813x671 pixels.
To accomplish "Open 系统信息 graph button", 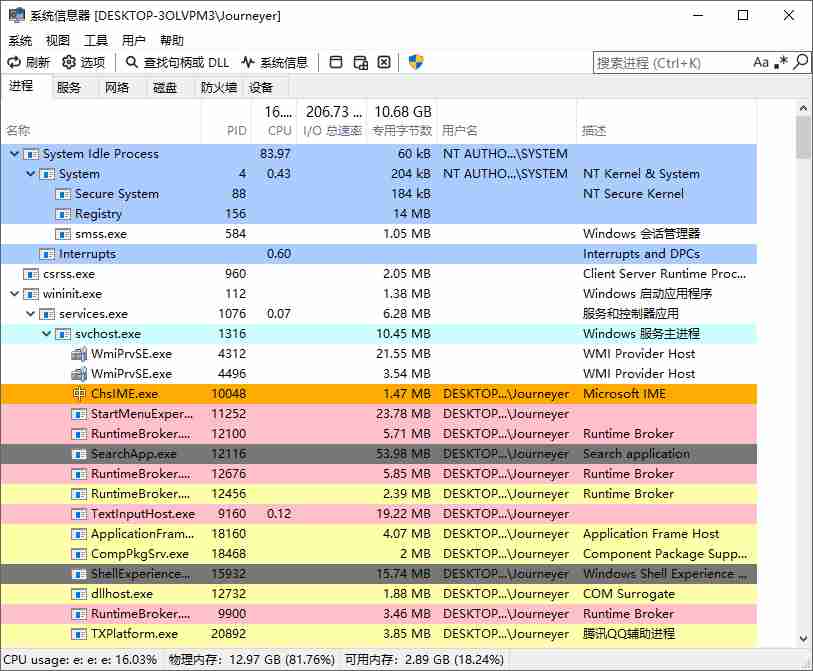I will (x=275, y=63).
